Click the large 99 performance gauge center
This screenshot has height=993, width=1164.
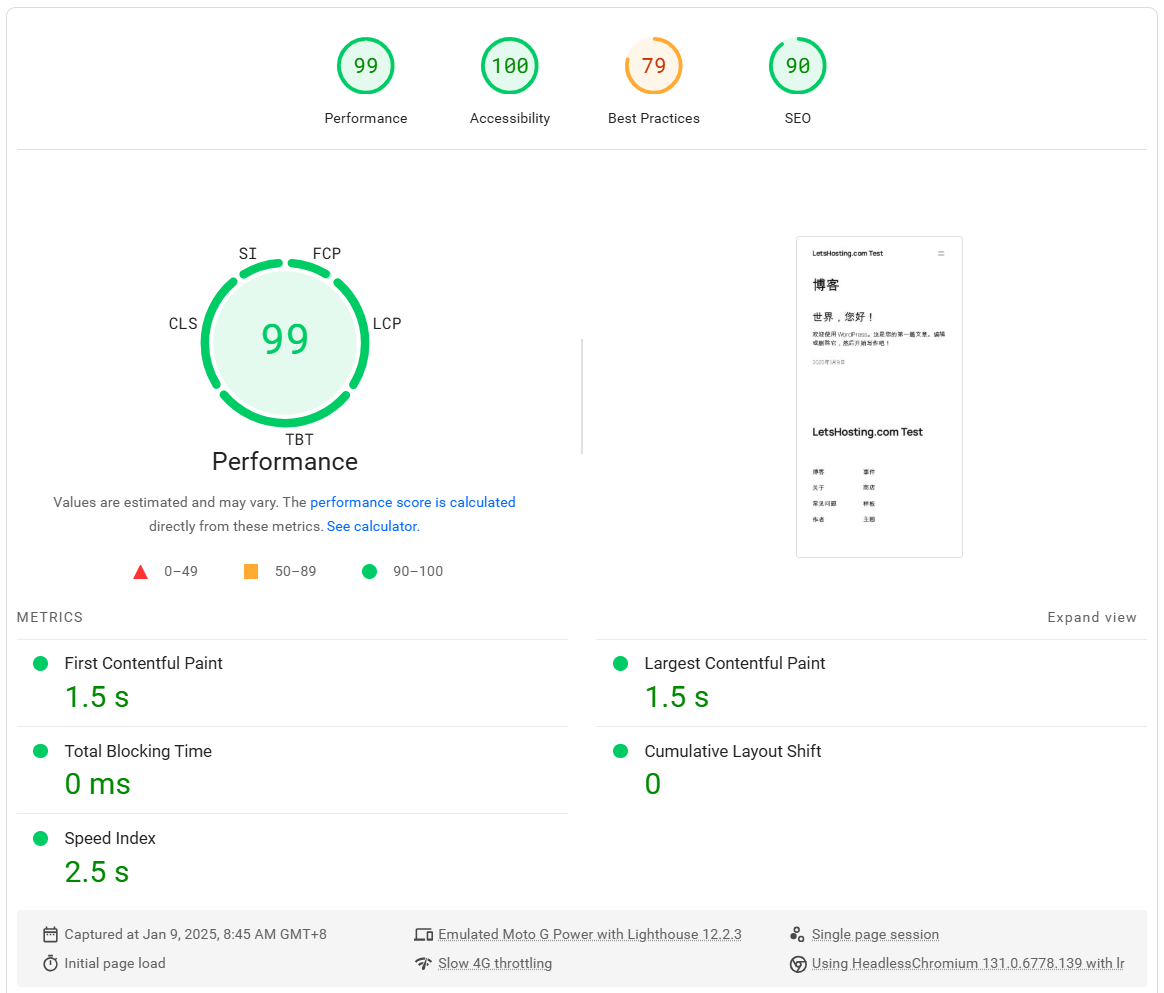[285, 342]
